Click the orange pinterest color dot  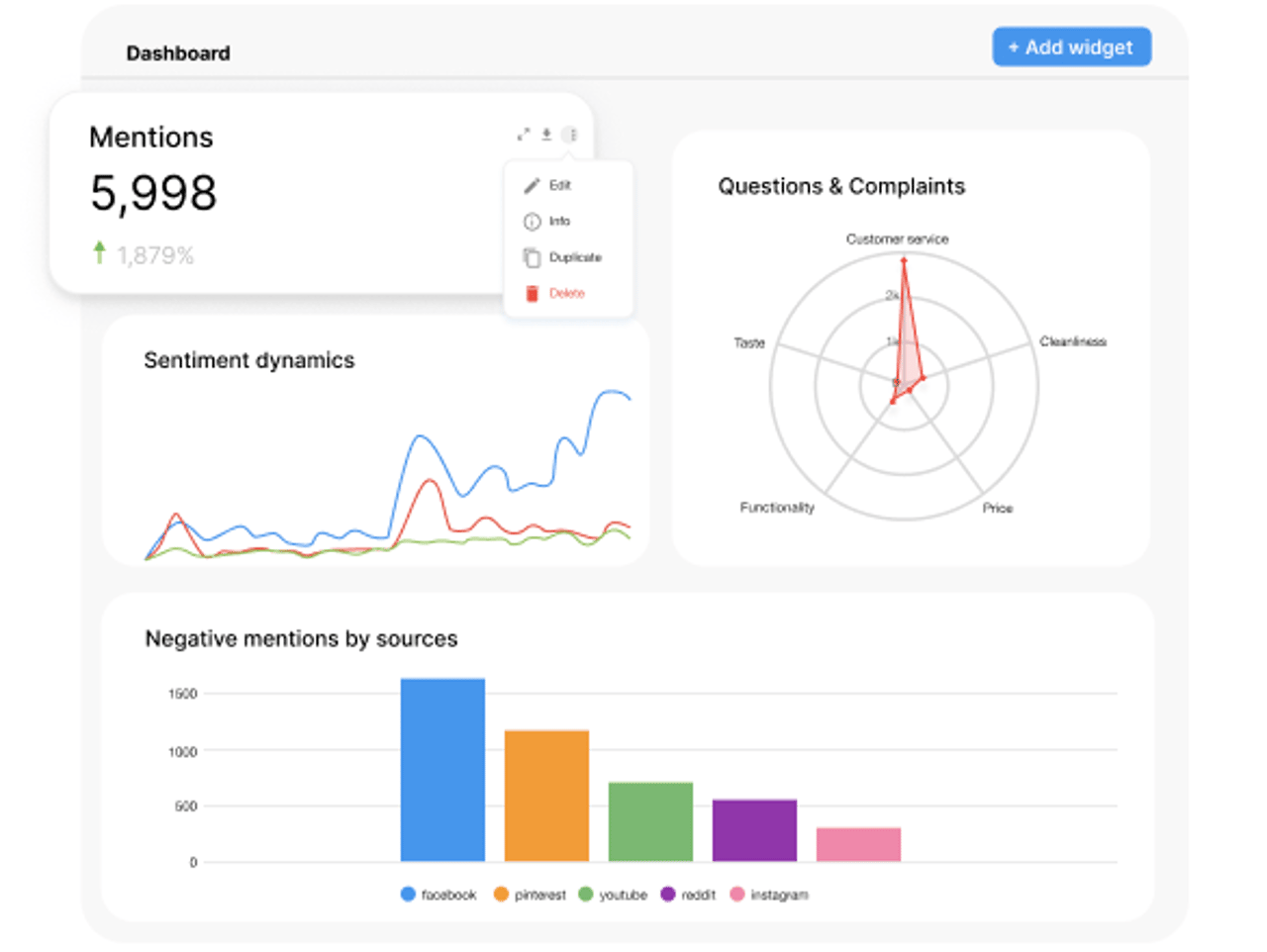(503, 893)
